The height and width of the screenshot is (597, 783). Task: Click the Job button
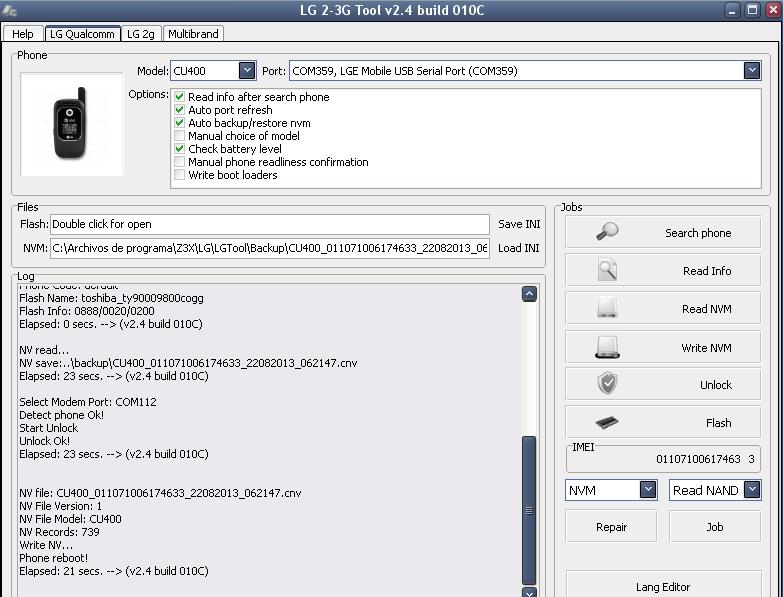[x=715, y=527]
